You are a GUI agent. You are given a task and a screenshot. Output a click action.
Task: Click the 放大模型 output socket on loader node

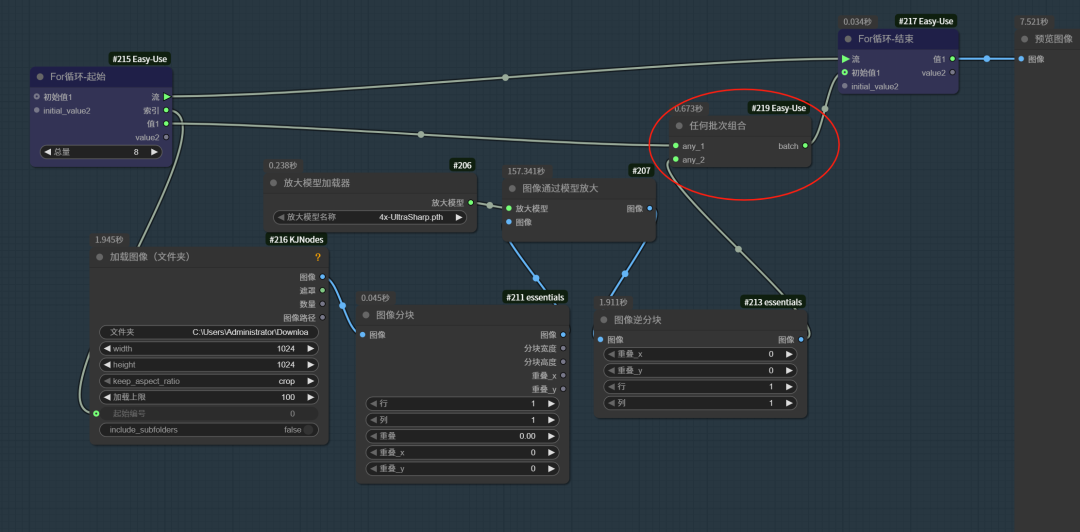[471, 202]
